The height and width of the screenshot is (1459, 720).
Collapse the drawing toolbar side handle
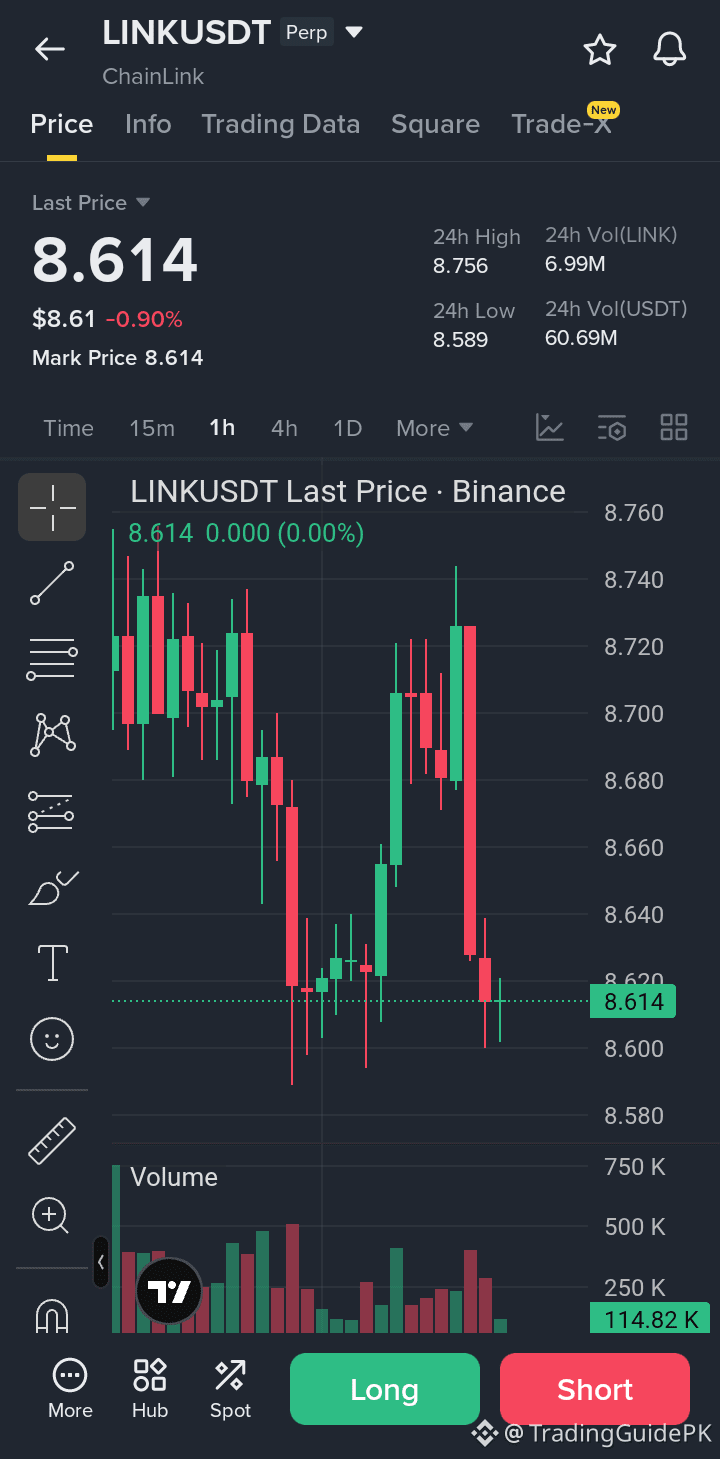tap(101, 1262)
